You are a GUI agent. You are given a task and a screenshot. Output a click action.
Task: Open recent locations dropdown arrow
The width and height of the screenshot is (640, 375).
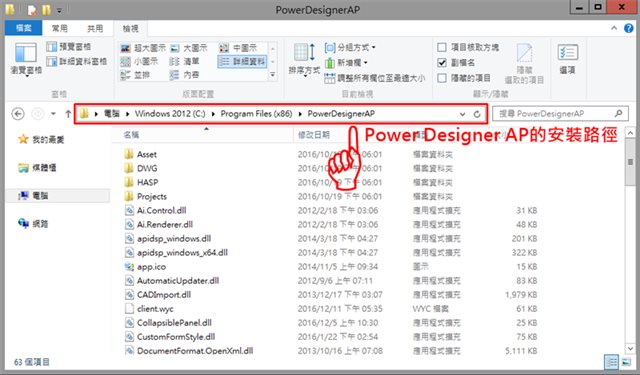pyautogui.click(x=53, y=114)
